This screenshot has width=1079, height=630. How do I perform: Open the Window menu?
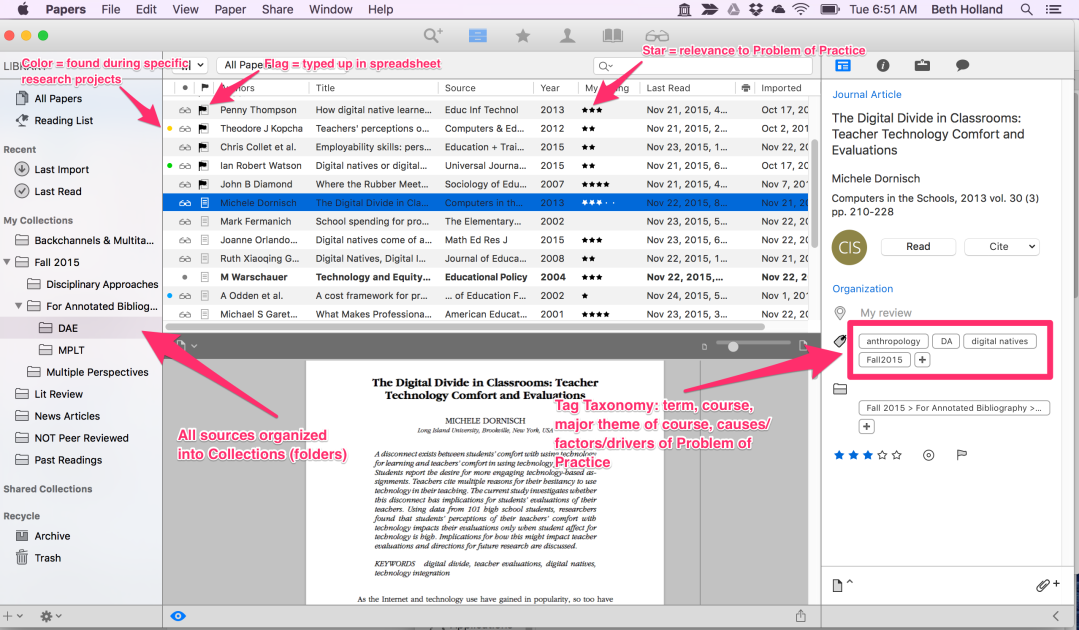(330, 9)
